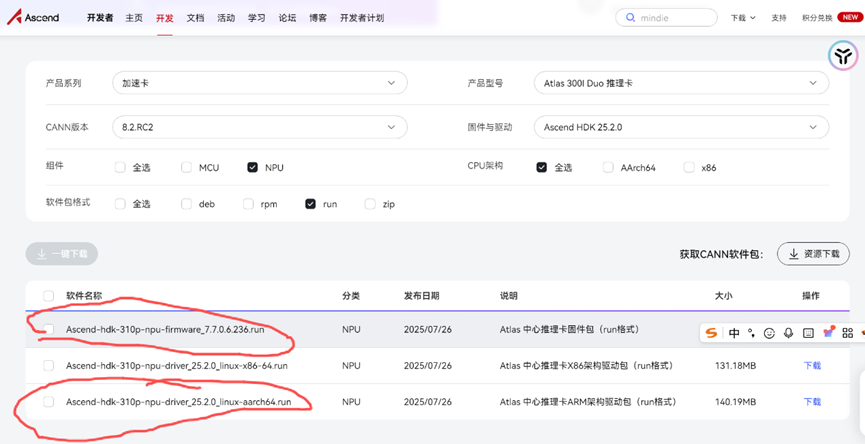Expand the 下载 menu in the top bar
The width and height of the screenshot is (865, 444).
pyautogui.click(x=743, y=18)
